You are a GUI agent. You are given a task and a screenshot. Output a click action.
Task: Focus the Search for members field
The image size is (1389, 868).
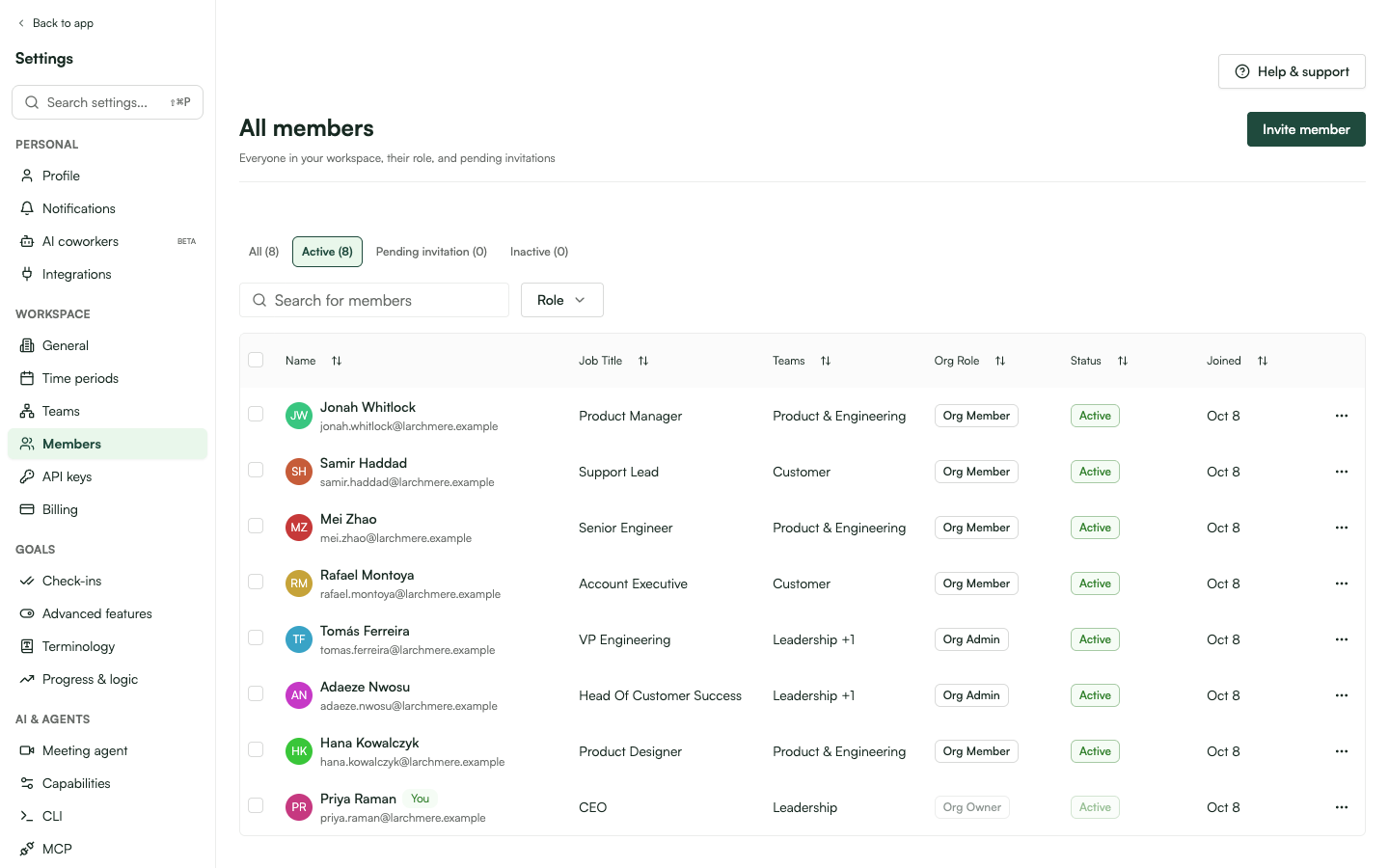(374, 300)
